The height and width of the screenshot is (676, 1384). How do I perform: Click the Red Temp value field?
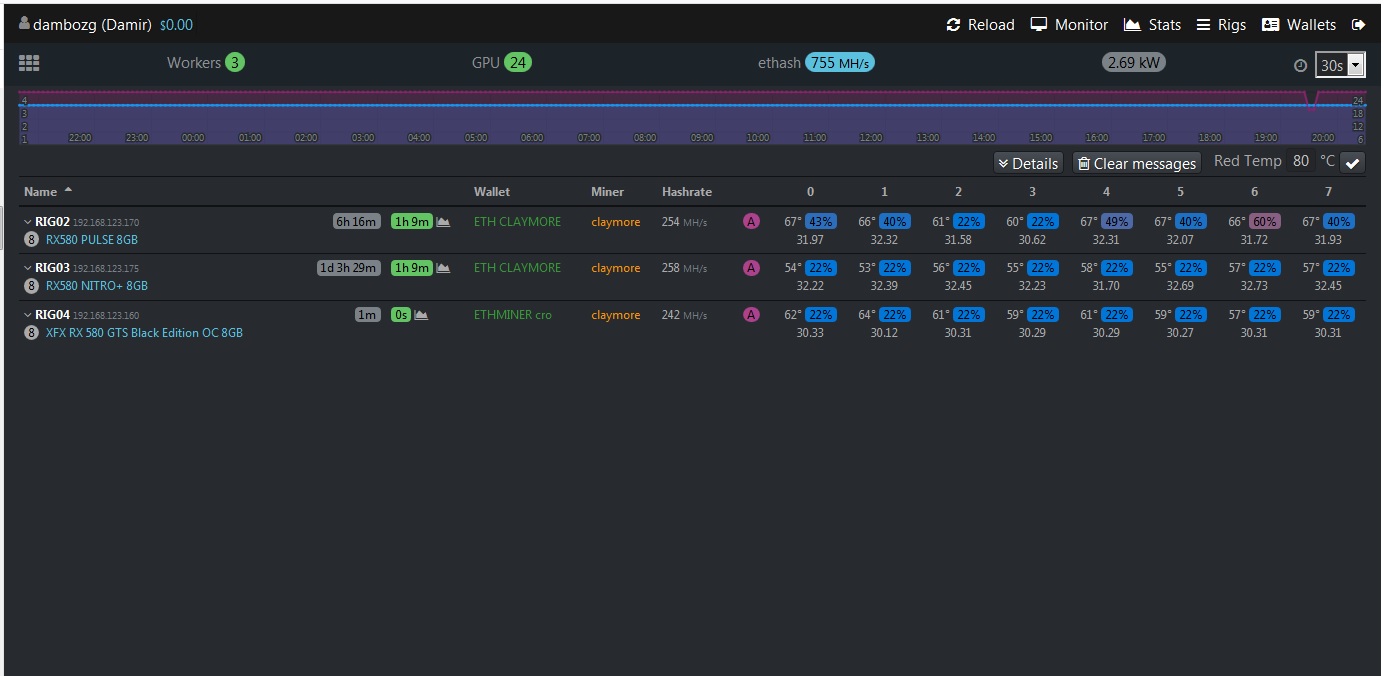tap(1300, 161)
